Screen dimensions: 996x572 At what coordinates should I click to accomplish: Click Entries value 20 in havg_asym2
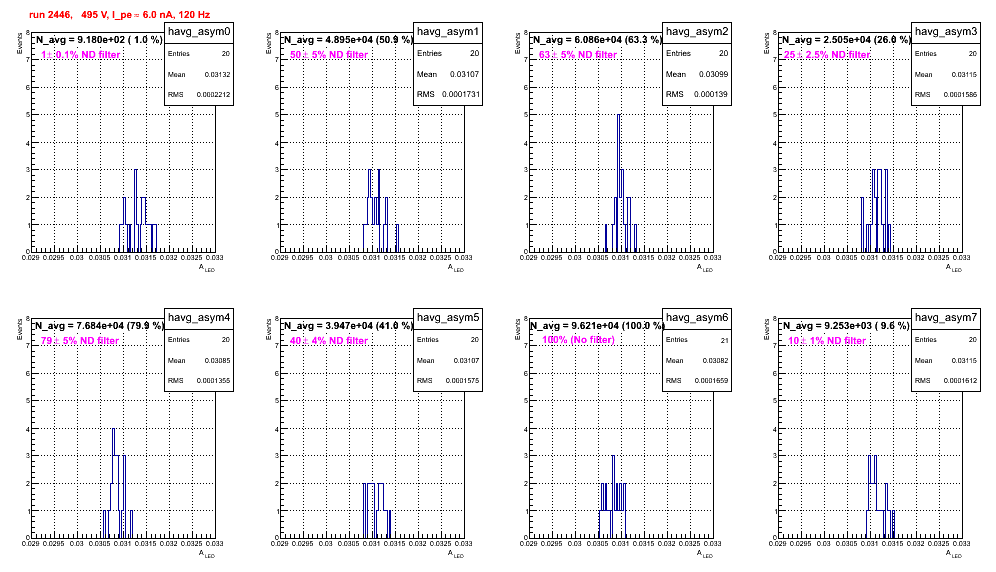point(723,53)
